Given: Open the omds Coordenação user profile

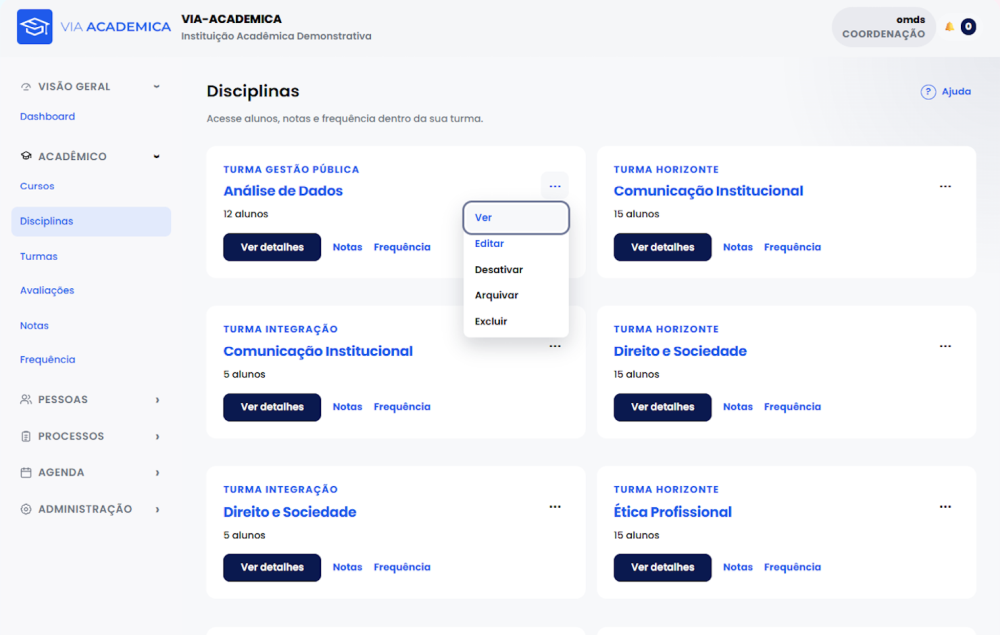Looking at the screenshot, I should click(883, 27).
